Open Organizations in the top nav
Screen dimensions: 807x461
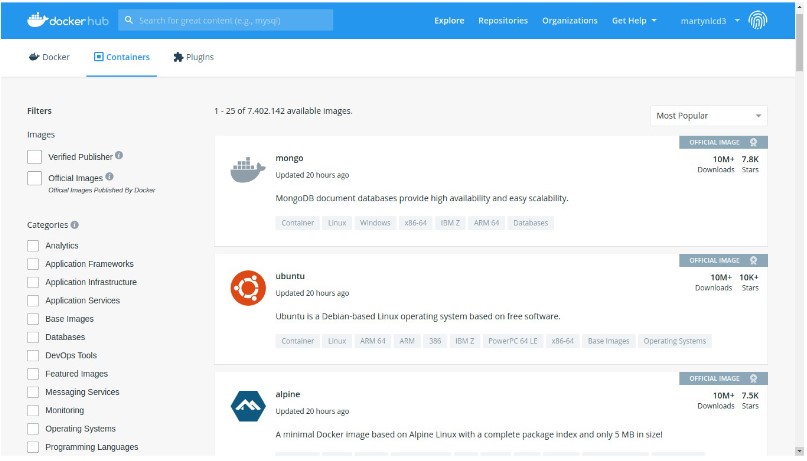(570, 21)
